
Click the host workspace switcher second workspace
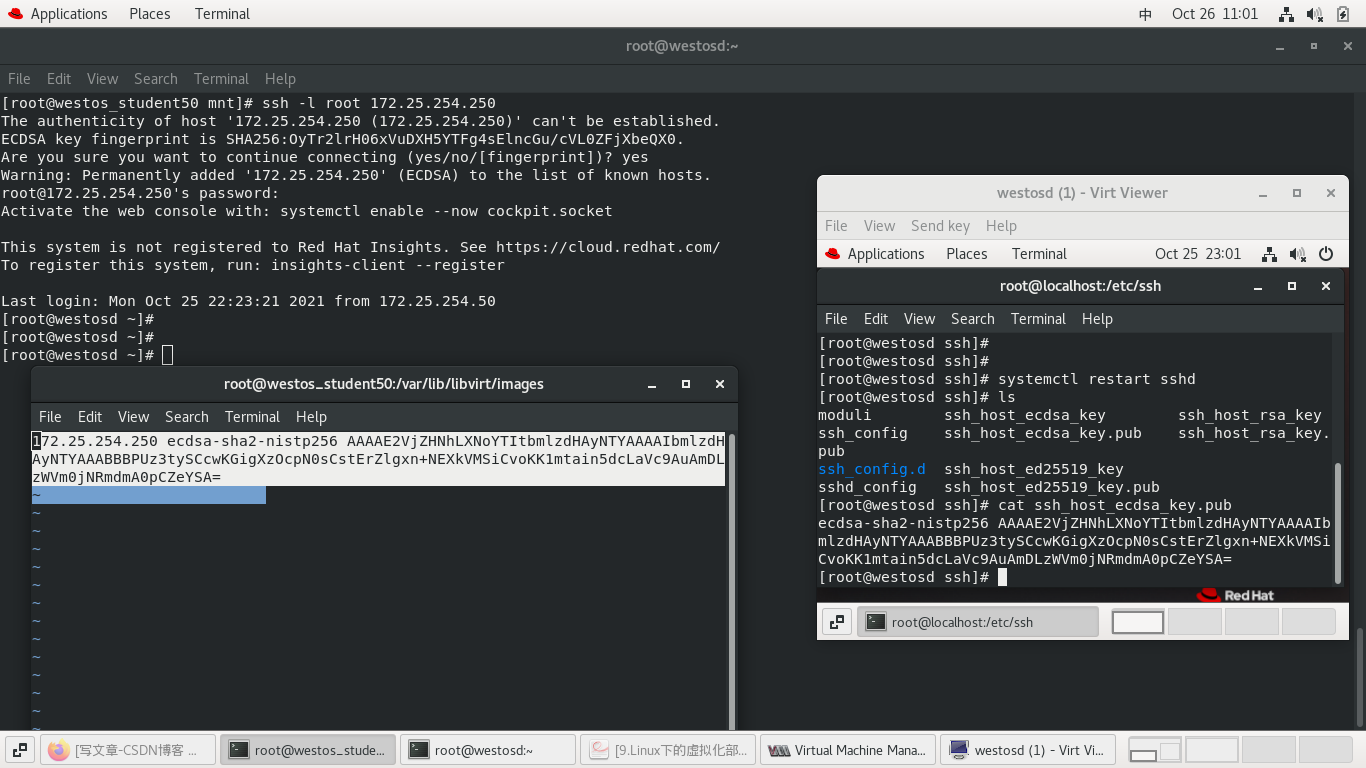click(1211, 750)
